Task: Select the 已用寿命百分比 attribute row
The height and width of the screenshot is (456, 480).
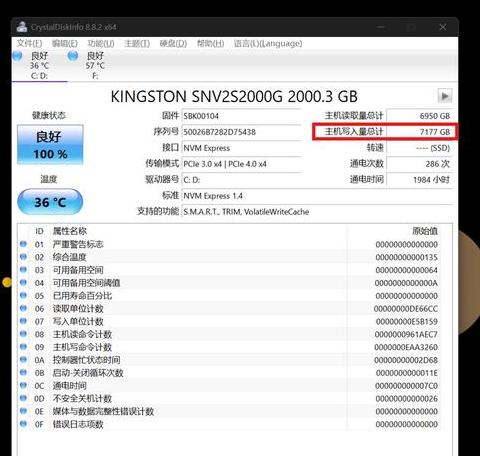Action: pyautogui.click(x=229, y=296)
